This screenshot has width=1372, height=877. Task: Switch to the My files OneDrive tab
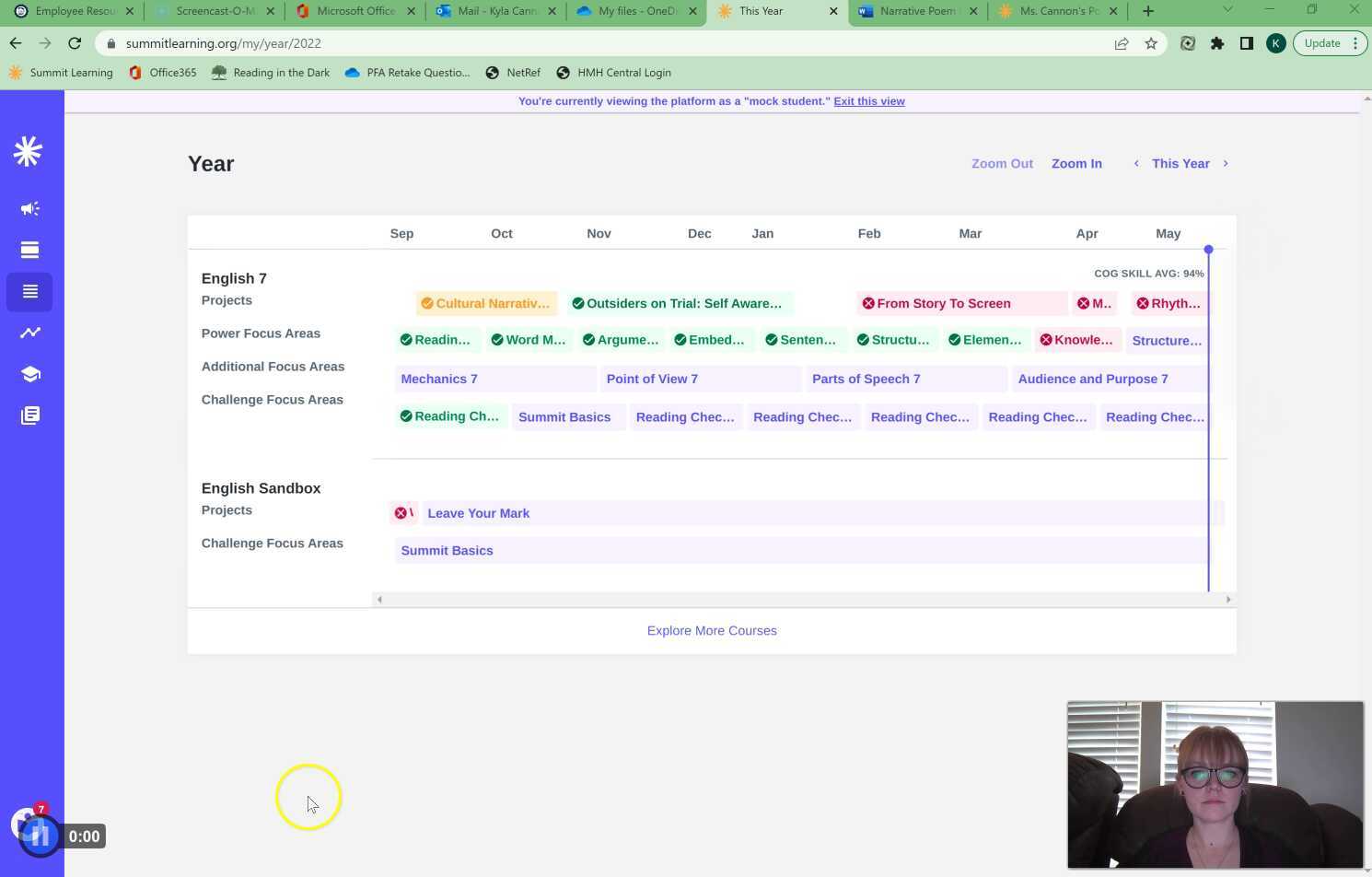coord(634,11)
